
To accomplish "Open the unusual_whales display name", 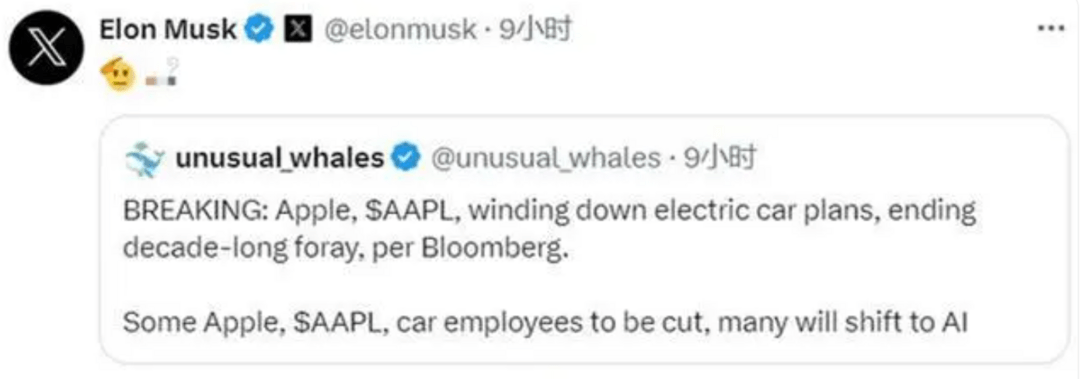I will [280, 158].
